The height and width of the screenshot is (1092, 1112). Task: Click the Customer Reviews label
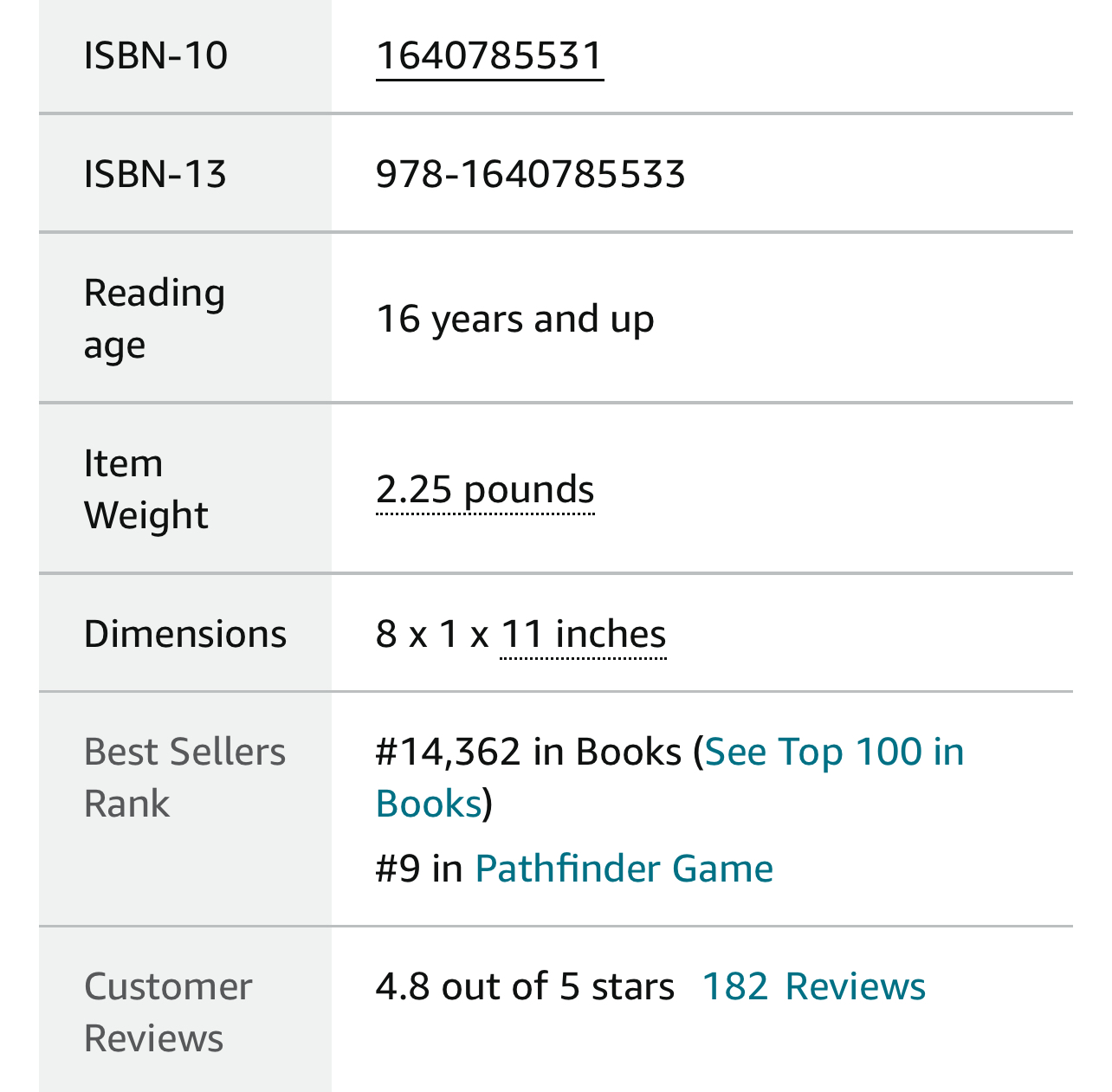click(x=168, y=1012)
